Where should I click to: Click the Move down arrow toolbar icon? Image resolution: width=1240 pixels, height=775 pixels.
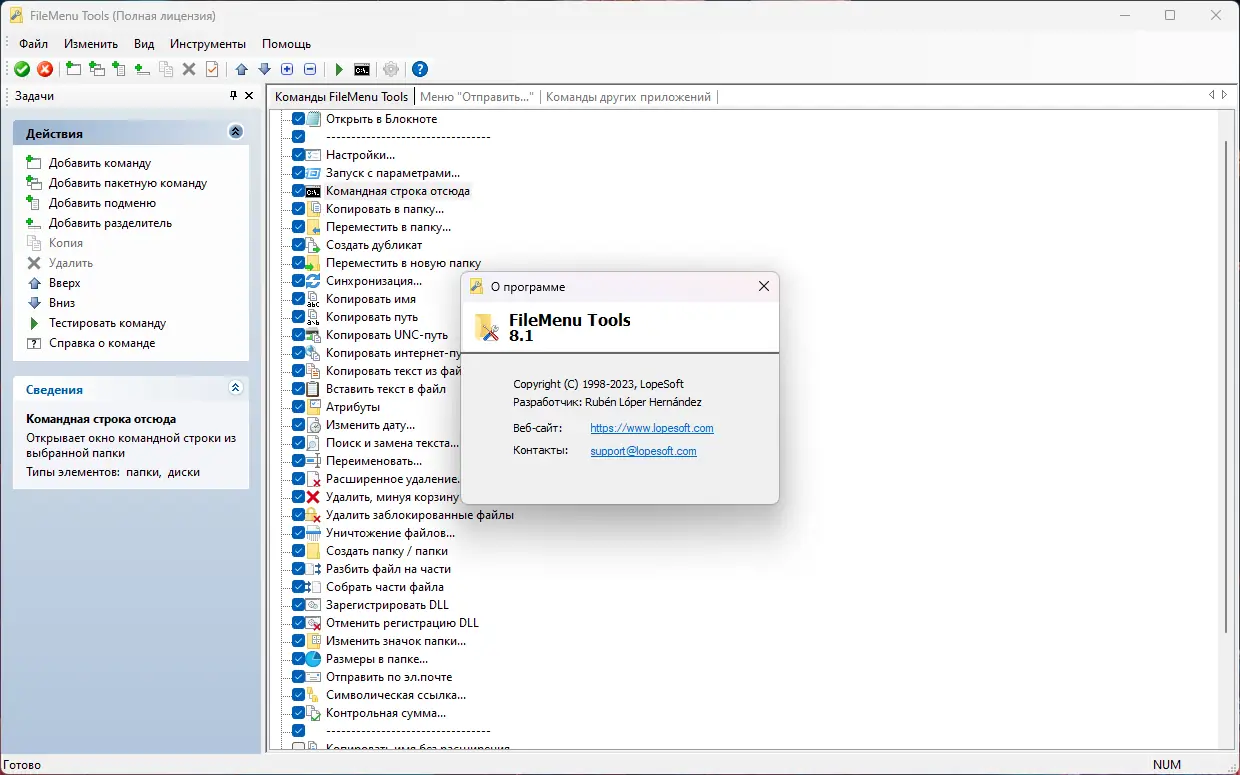(264, 69)
